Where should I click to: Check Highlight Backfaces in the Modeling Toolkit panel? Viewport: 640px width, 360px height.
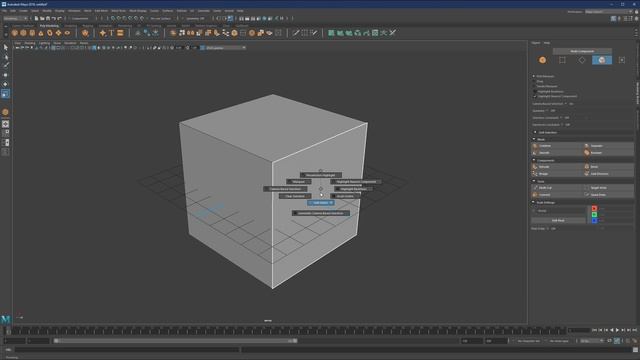pos(535,91)
